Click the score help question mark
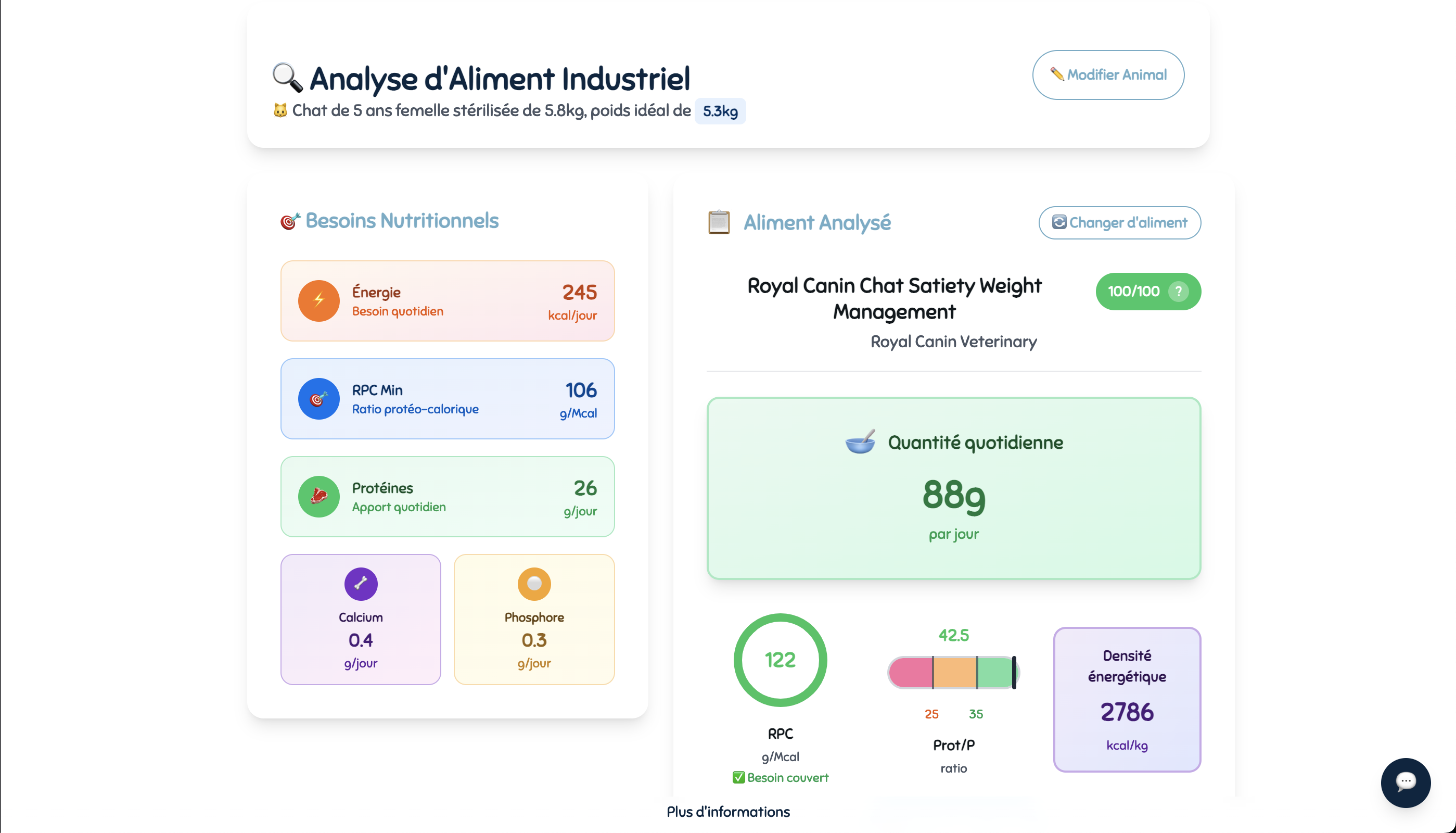The image size is (1456, 833). tap(1178, 291)
